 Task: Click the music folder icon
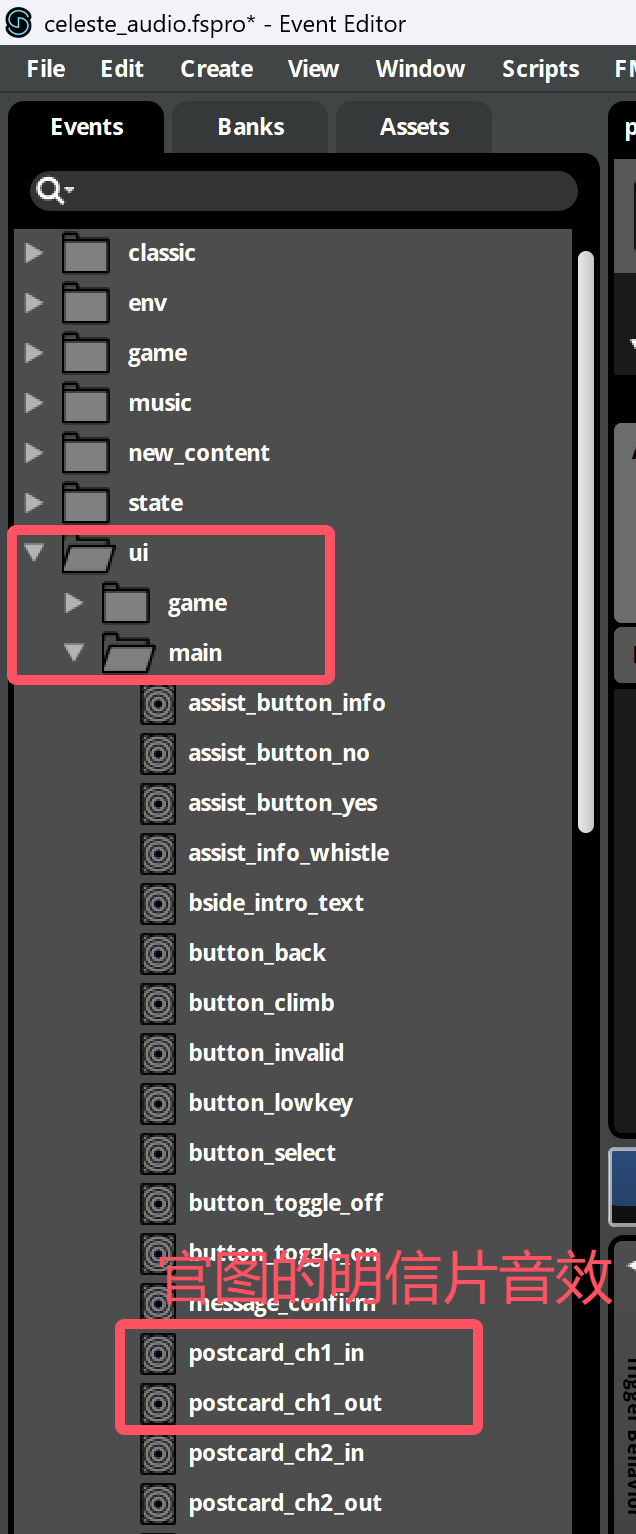tap(86, 403)
